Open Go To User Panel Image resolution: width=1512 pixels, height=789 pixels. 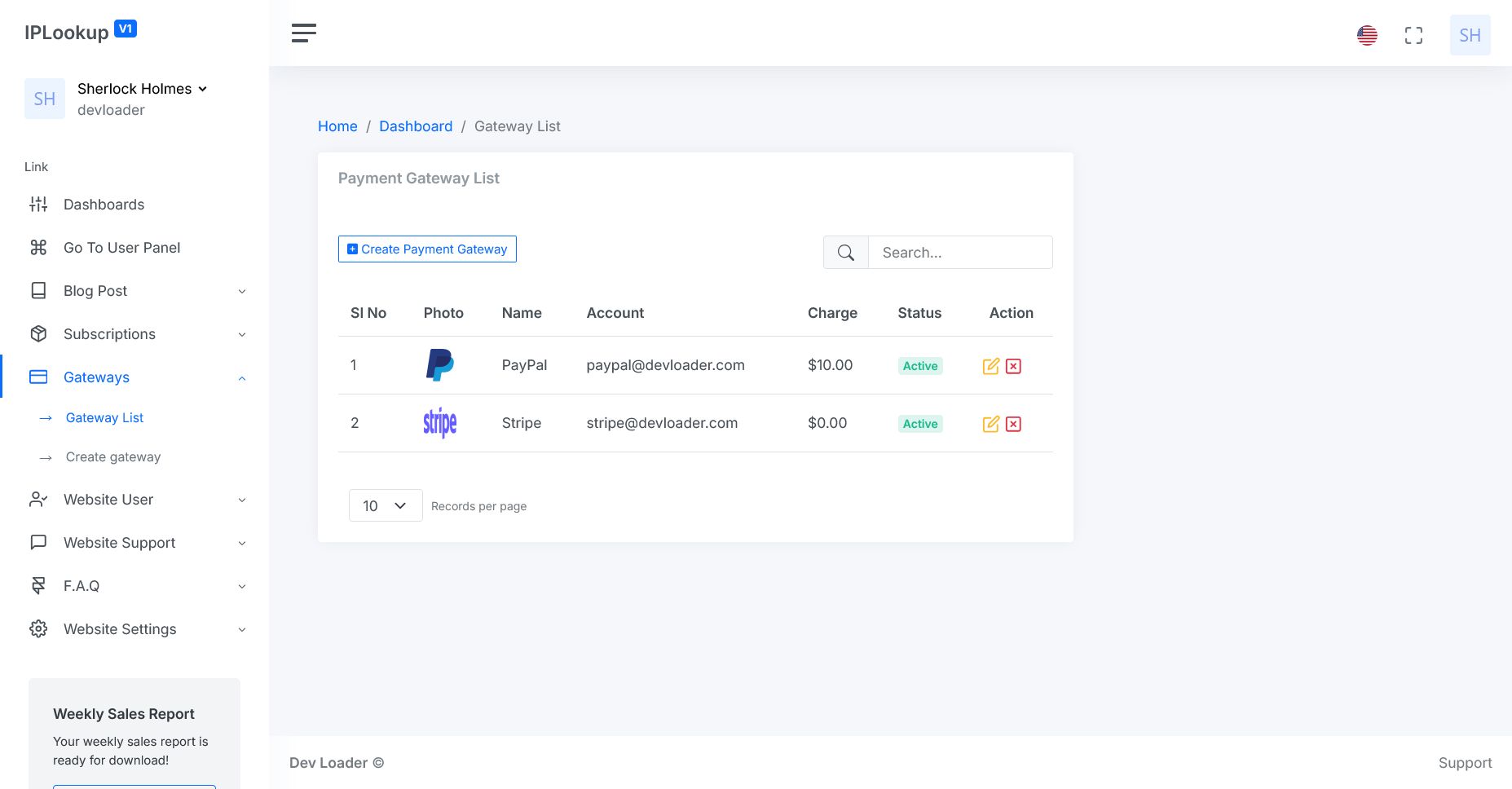click(121, 248)
